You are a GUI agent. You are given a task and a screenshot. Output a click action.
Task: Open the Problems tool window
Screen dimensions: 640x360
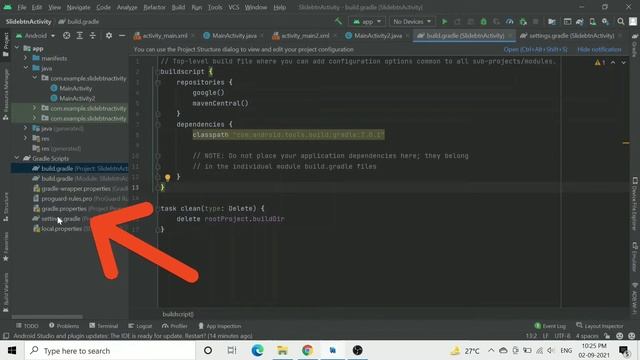tap(64, 326)
